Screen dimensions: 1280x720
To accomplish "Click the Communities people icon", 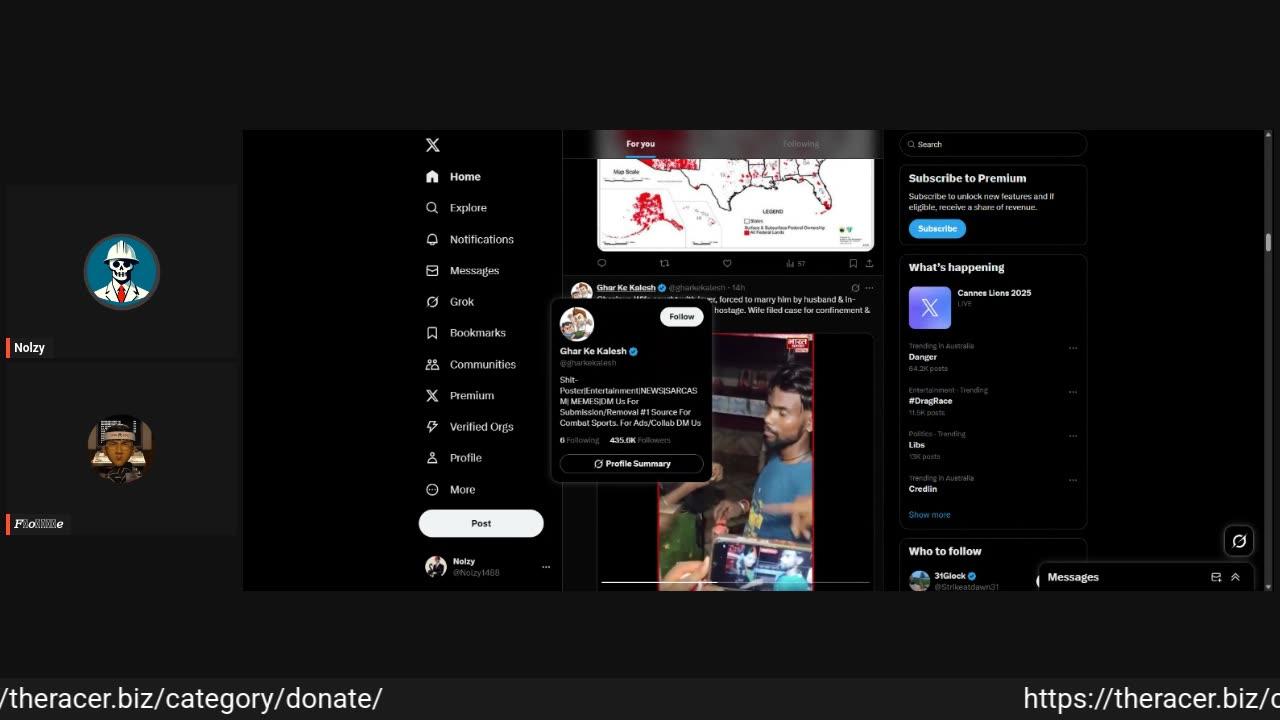I will 432,364.
